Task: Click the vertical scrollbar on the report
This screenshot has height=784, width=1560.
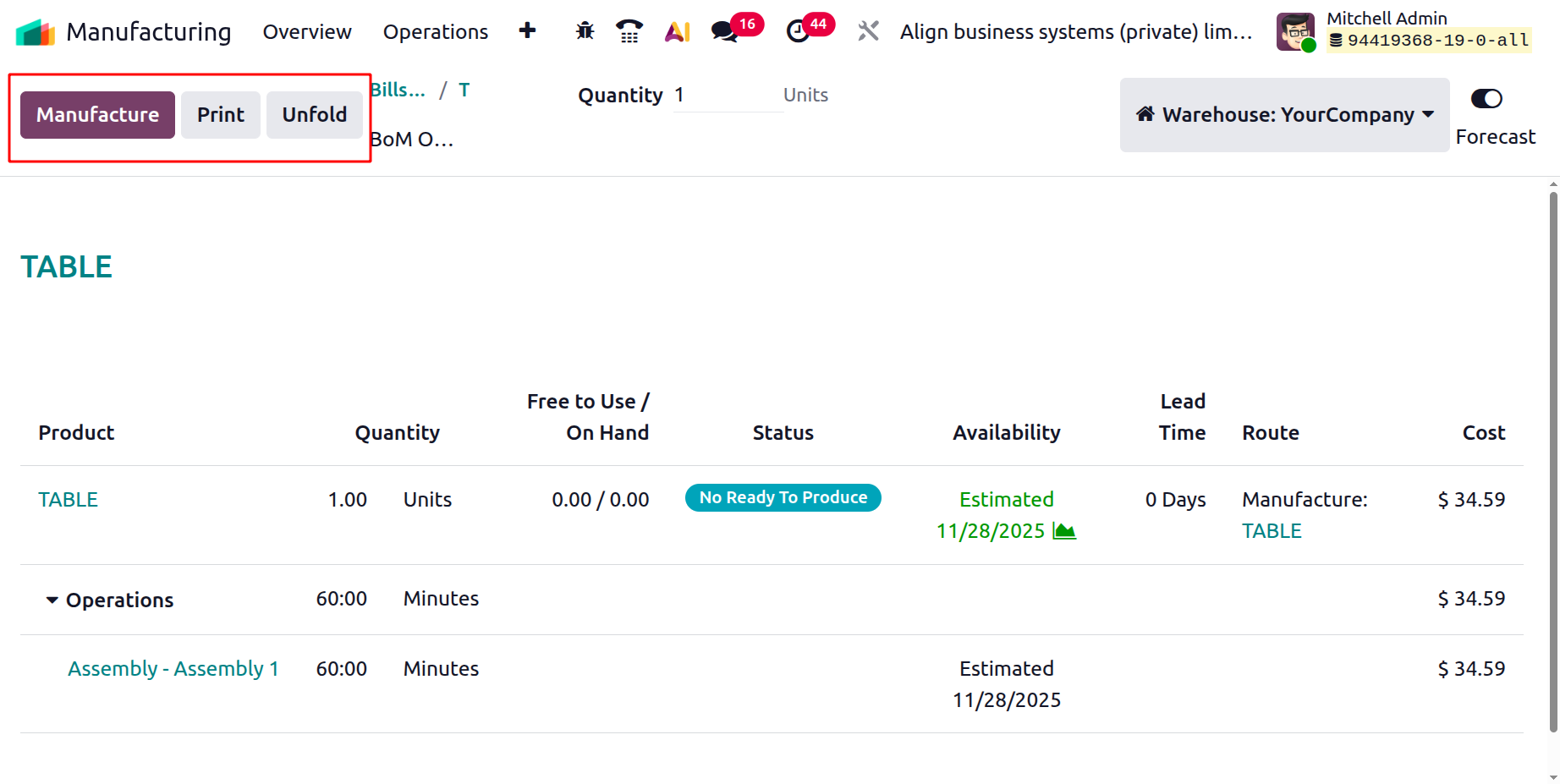Action: tap(1553, 461)
